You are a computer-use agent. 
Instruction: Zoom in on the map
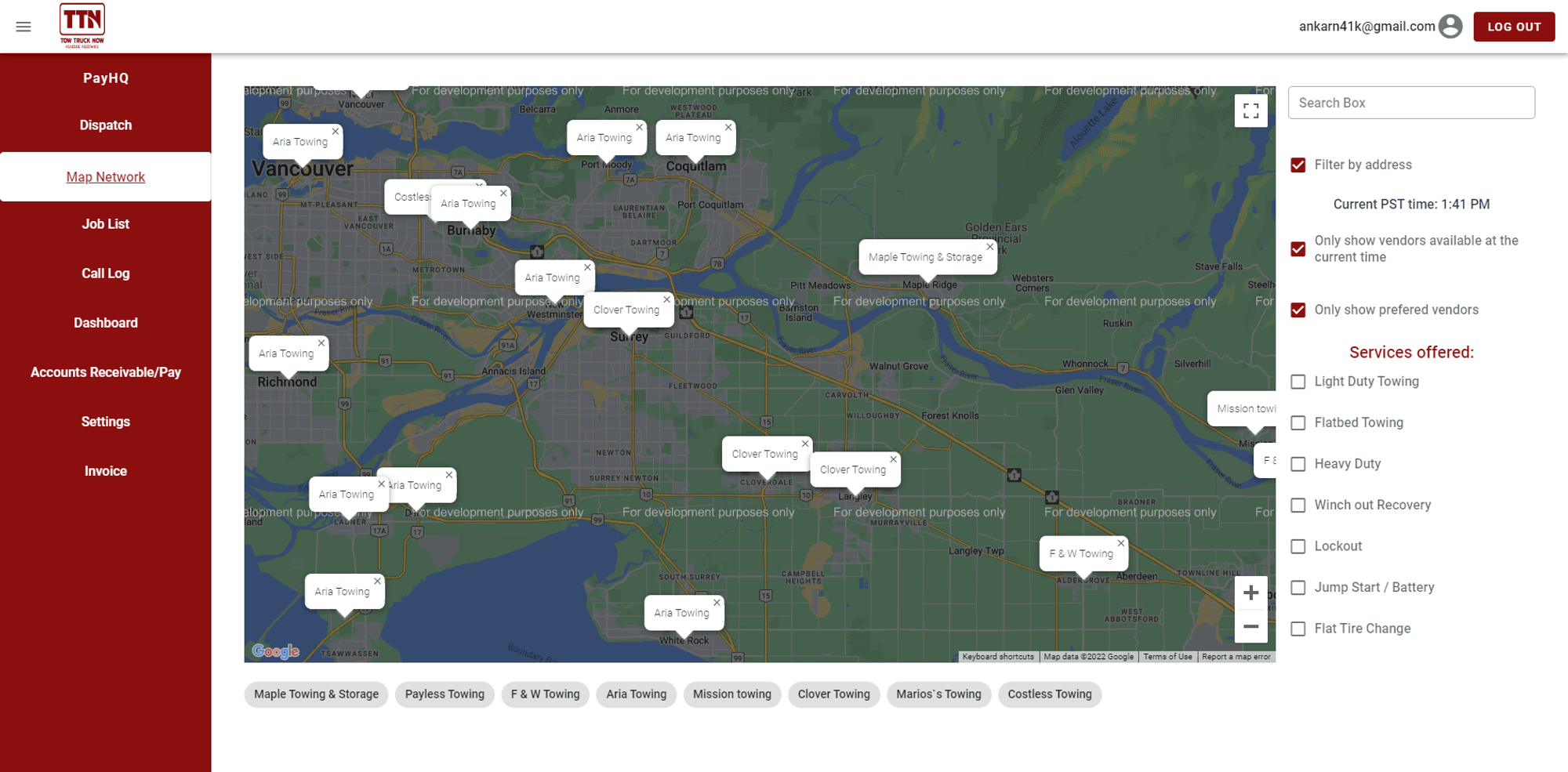[1250, 593]
